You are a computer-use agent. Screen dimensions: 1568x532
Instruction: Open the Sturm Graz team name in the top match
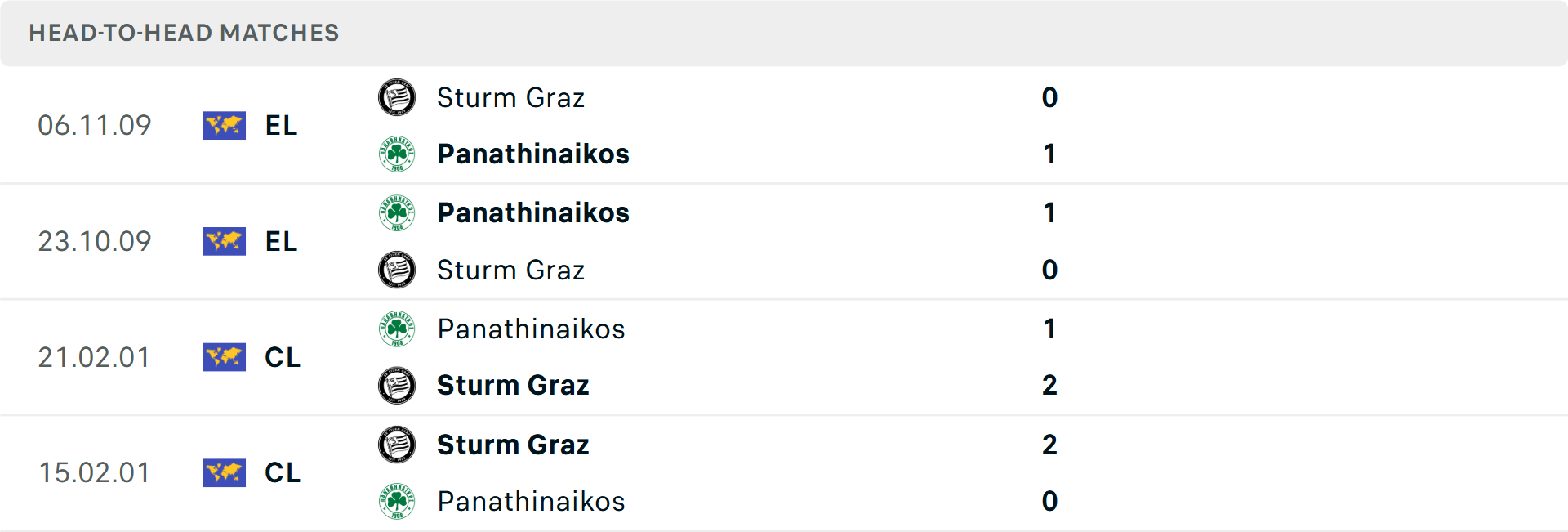click(511, 97)
